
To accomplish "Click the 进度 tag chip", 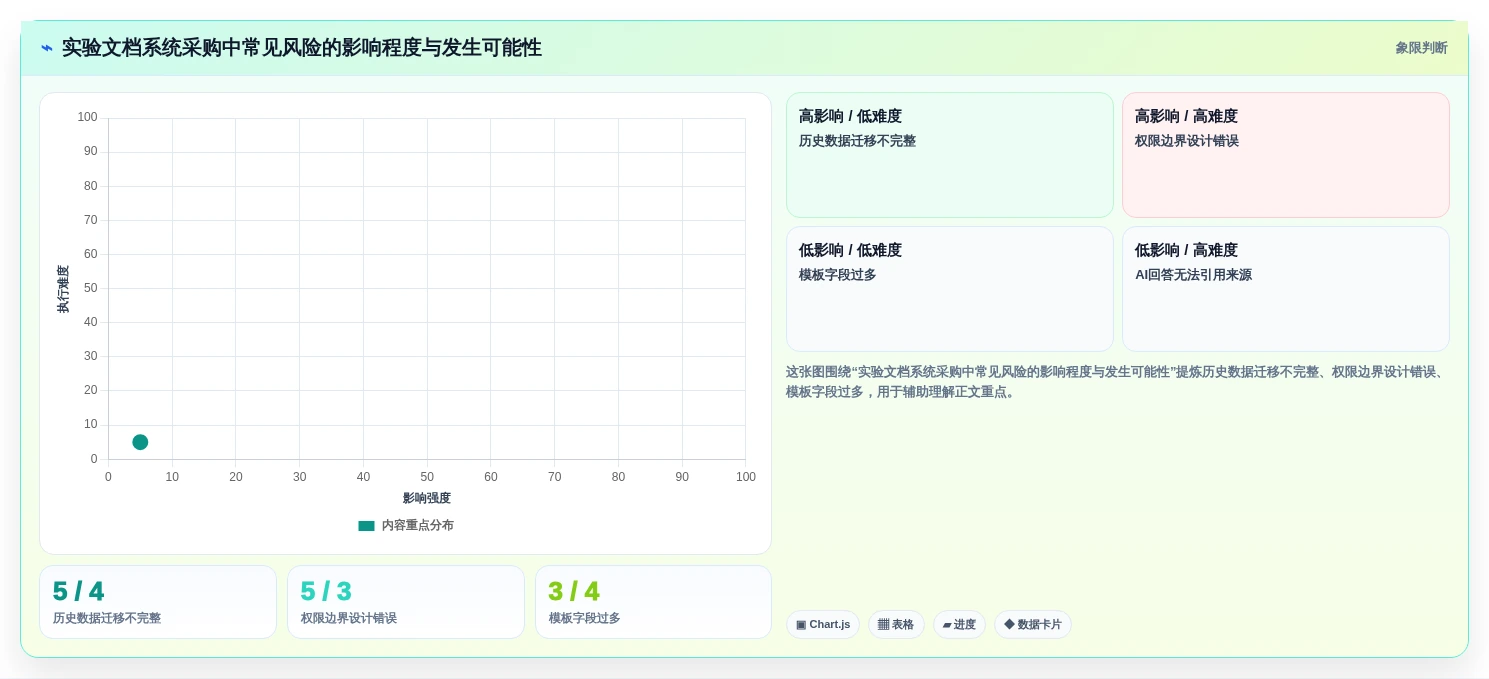I will (959, 625).
